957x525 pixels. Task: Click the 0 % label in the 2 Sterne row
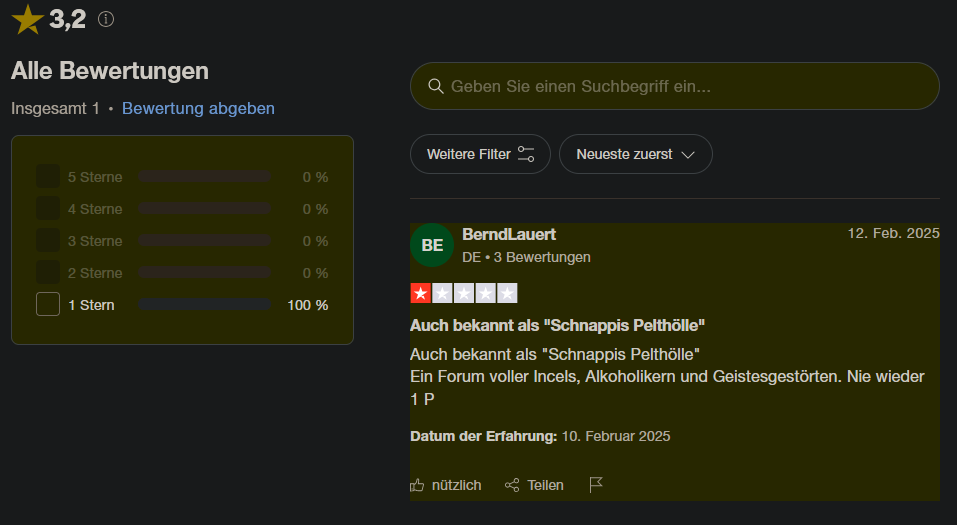[316, 273]
